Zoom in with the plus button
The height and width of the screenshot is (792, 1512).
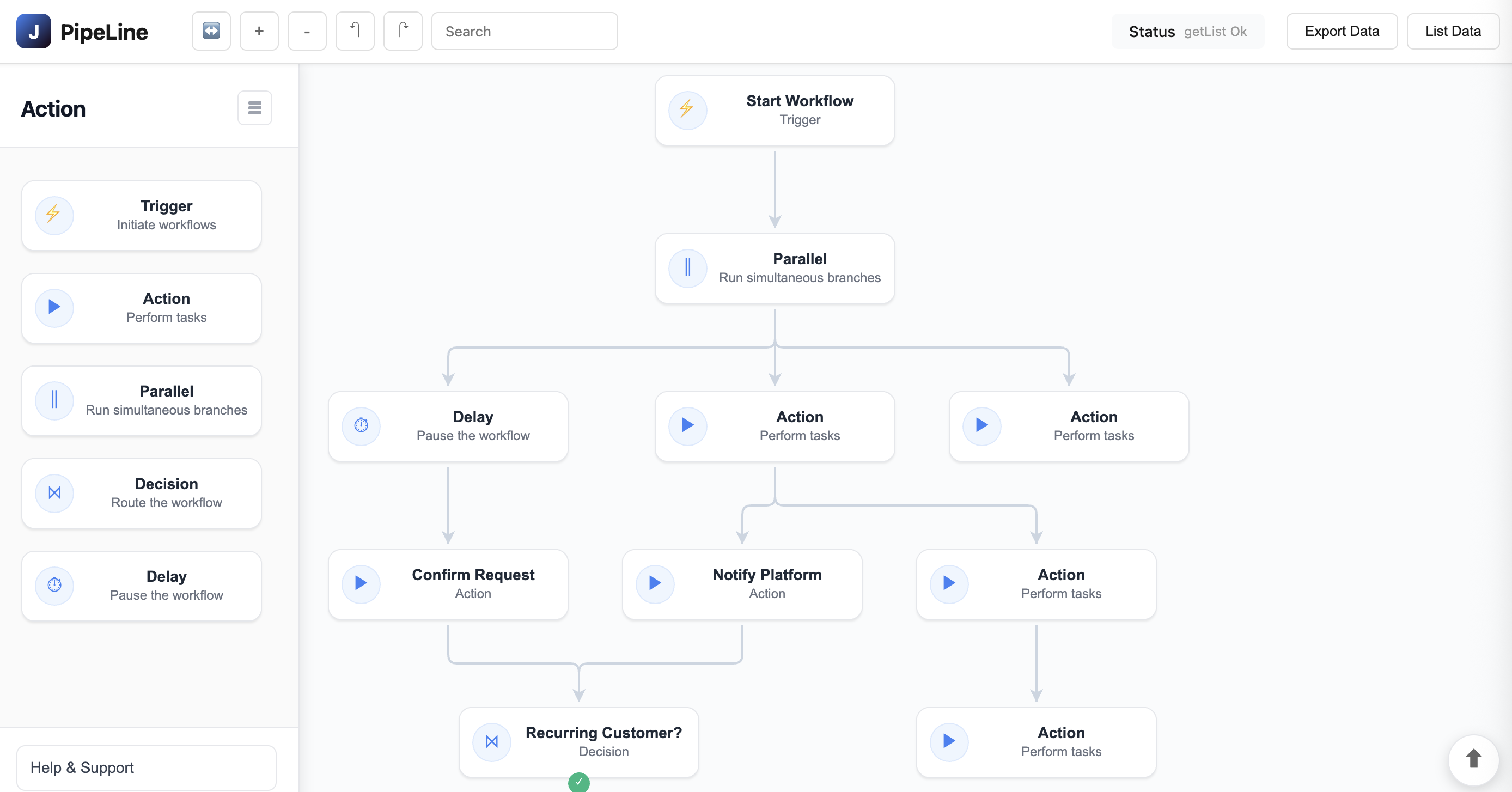pos(259,31)
